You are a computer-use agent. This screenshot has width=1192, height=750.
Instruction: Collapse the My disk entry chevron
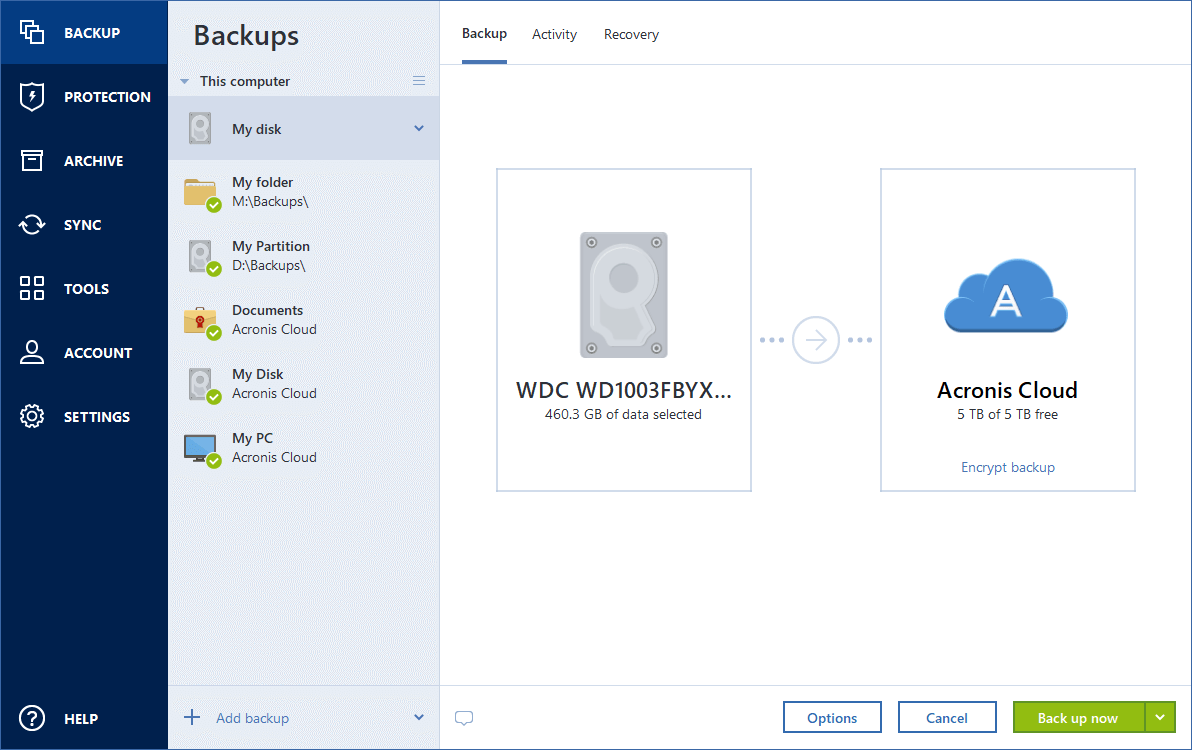click(x=420, y=128)
